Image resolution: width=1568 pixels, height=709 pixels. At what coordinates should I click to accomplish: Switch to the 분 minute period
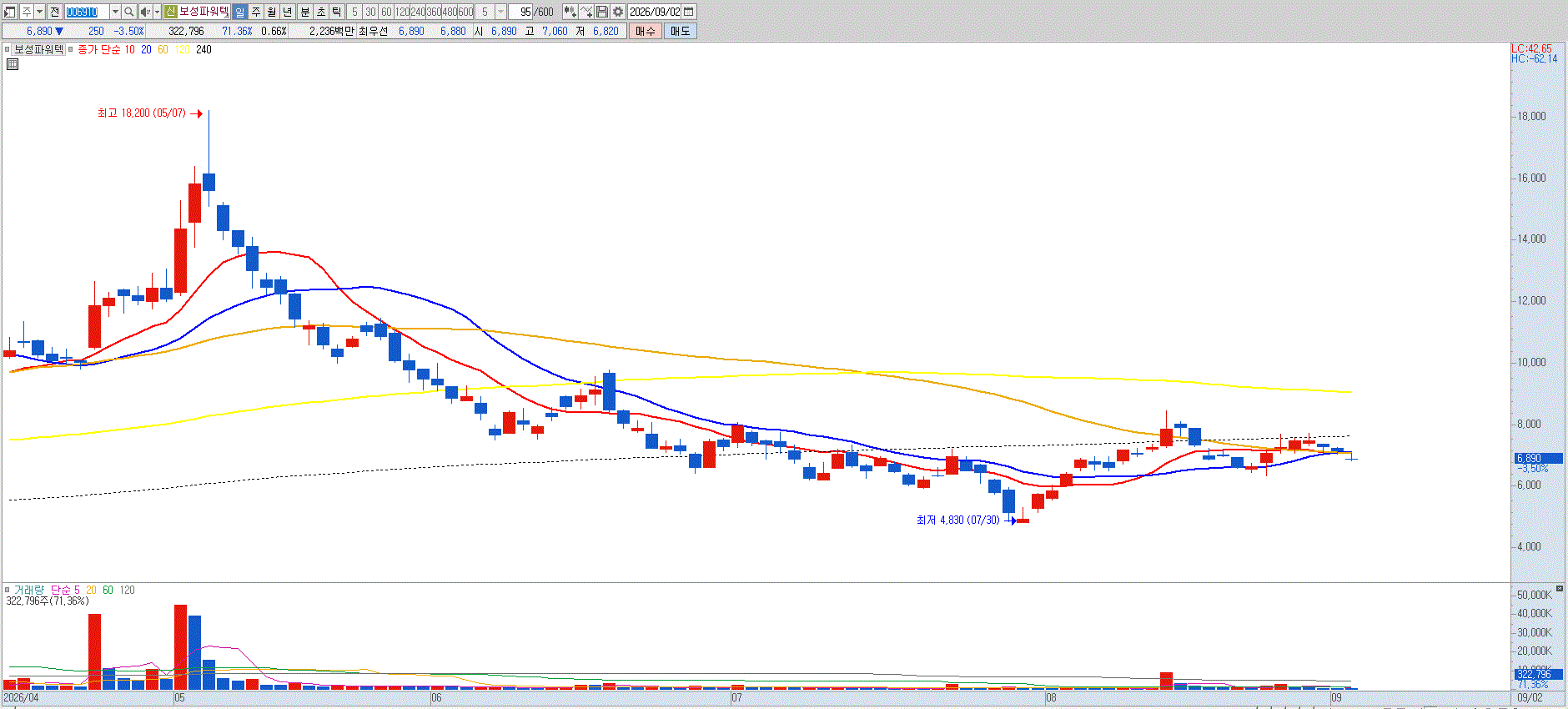(304, 12)
